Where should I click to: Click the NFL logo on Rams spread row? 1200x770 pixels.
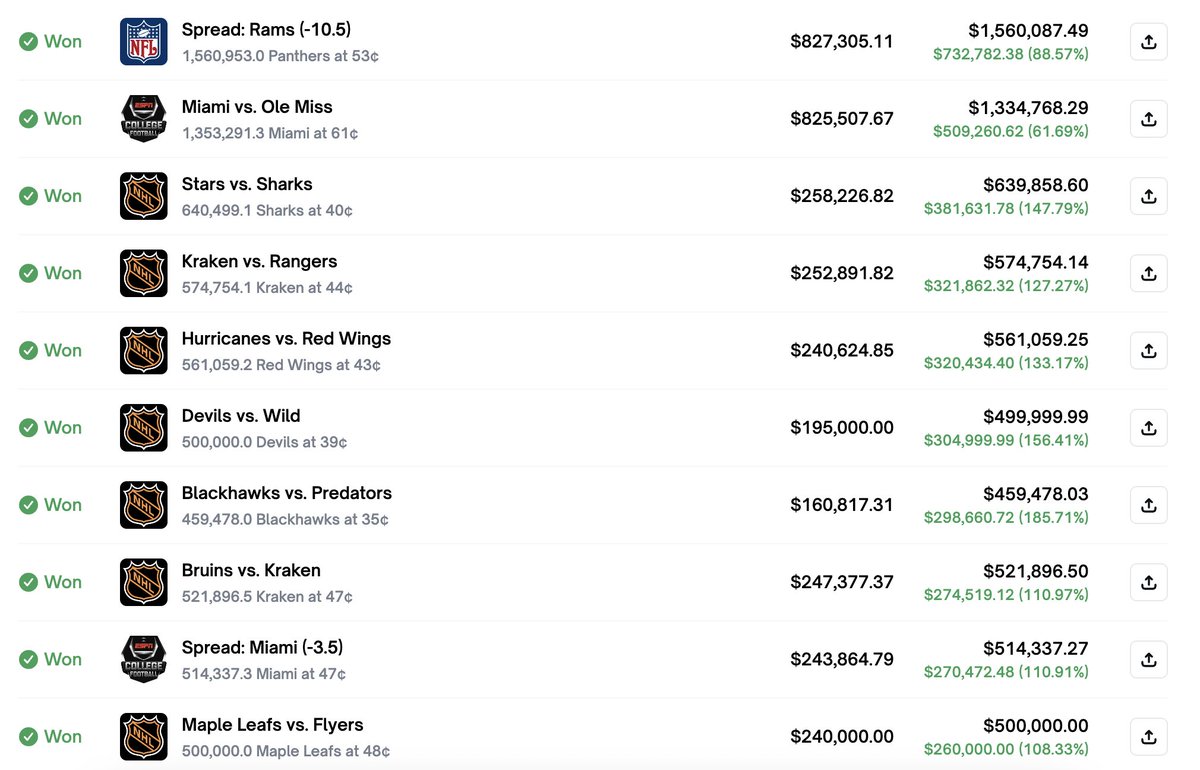pyautogui.click(x=143, y=42)
